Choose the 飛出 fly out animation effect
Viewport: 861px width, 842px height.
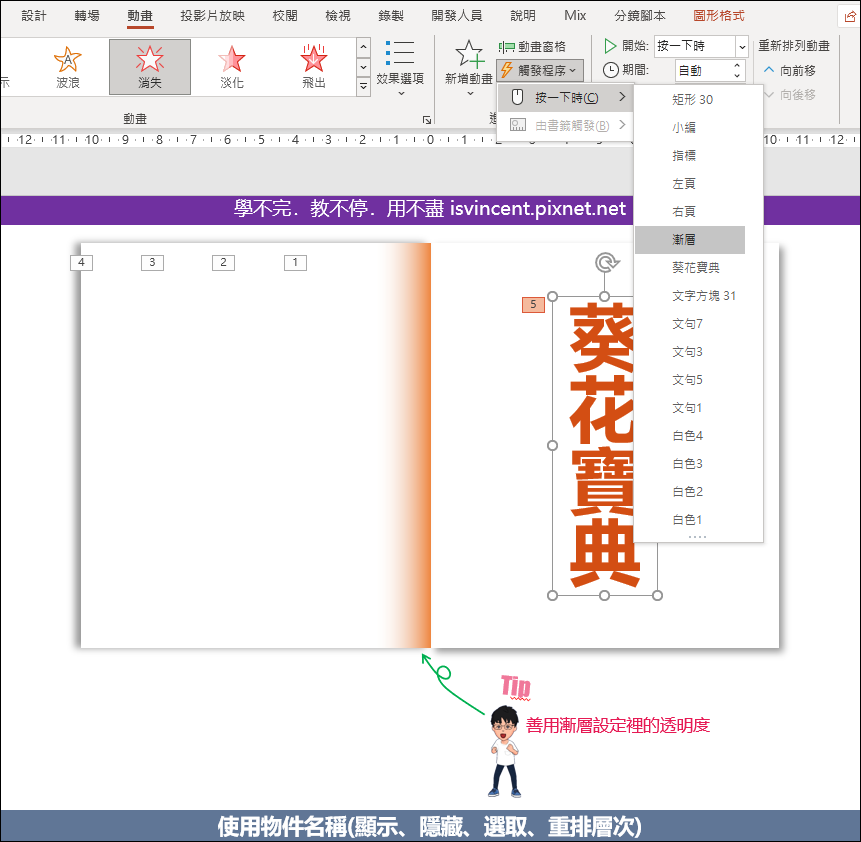[x=314, y=67]
